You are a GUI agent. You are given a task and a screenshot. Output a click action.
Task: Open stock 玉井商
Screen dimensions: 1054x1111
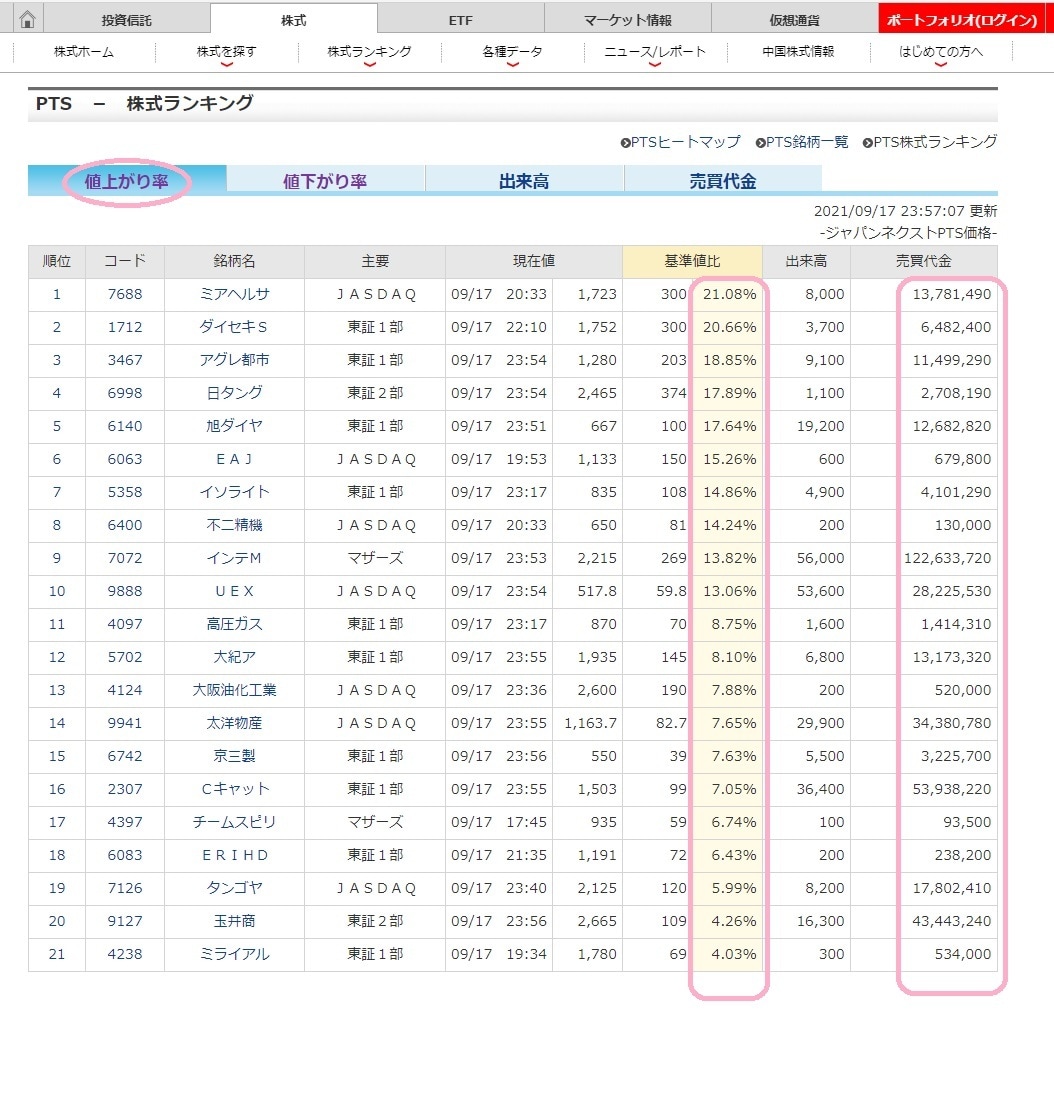tap(234, 921)
